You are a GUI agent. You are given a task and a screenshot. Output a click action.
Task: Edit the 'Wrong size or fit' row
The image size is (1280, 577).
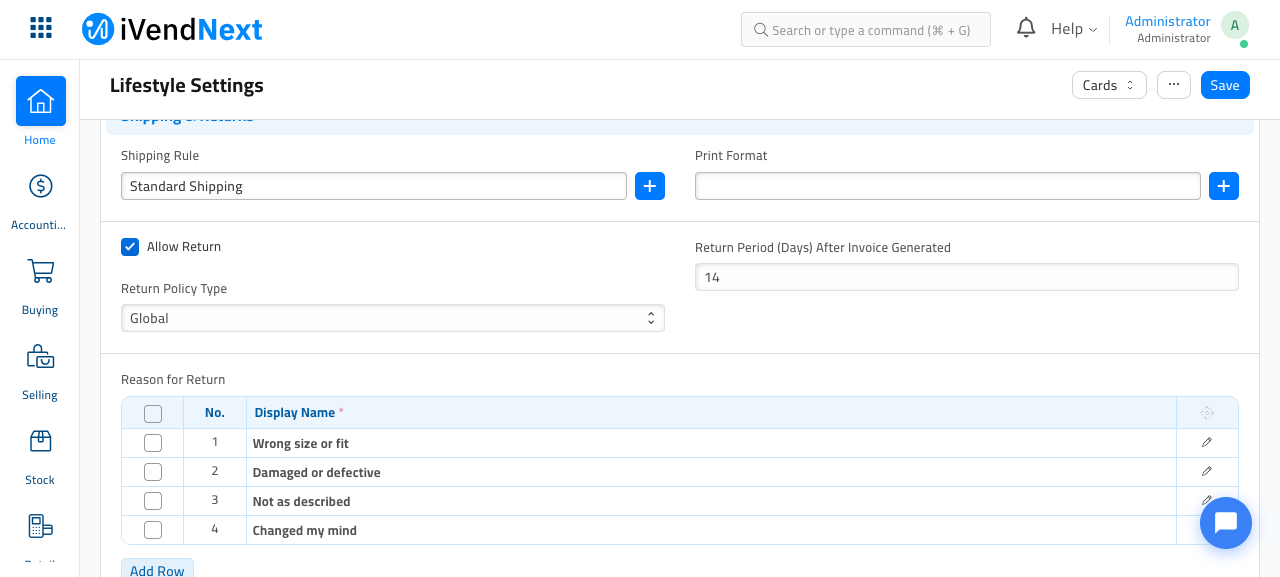(x=1207, y=442)
